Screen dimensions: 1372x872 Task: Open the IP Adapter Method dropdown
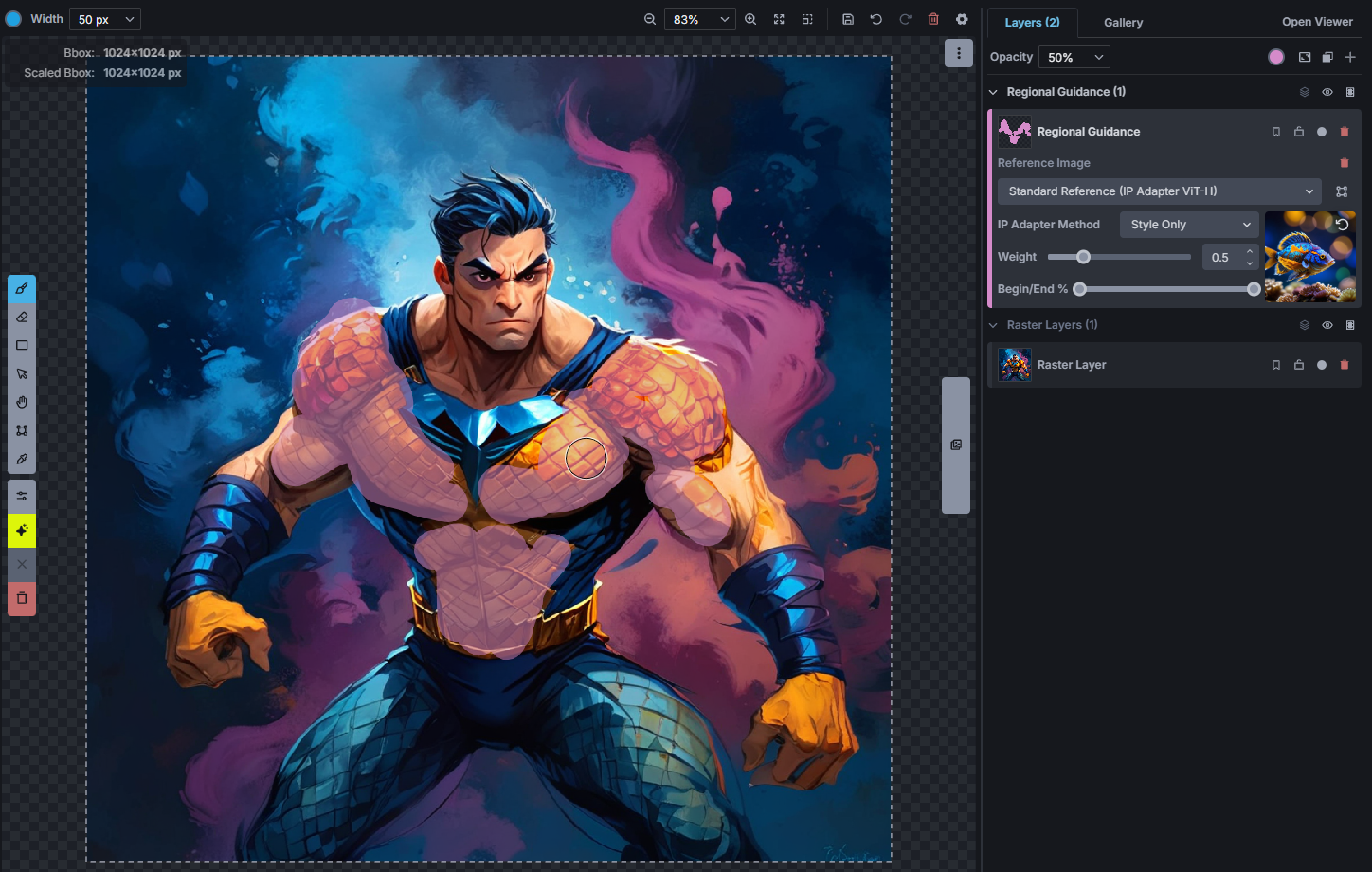[x=1189, y=225]
